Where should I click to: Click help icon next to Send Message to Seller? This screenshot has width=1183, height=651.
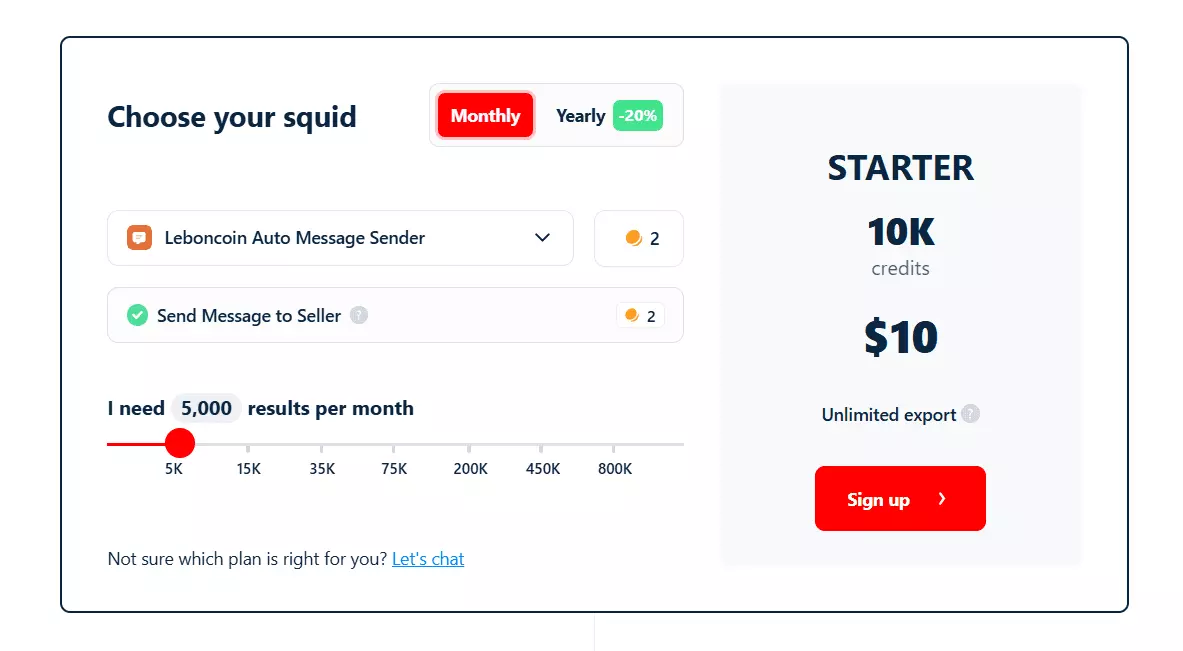pyautogui.click(x=359, y=316)
